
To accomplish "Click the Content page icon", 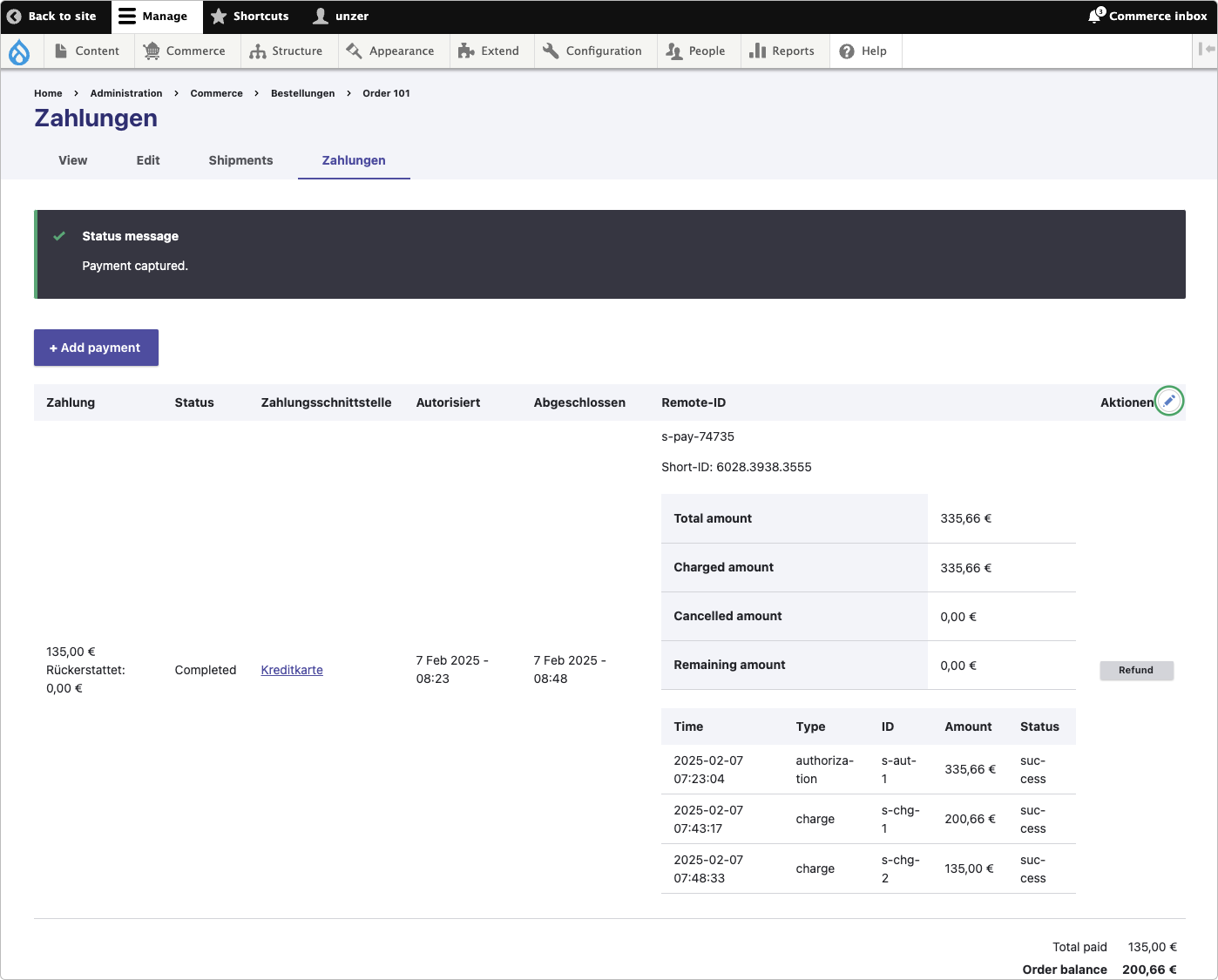I will point(61,51).
